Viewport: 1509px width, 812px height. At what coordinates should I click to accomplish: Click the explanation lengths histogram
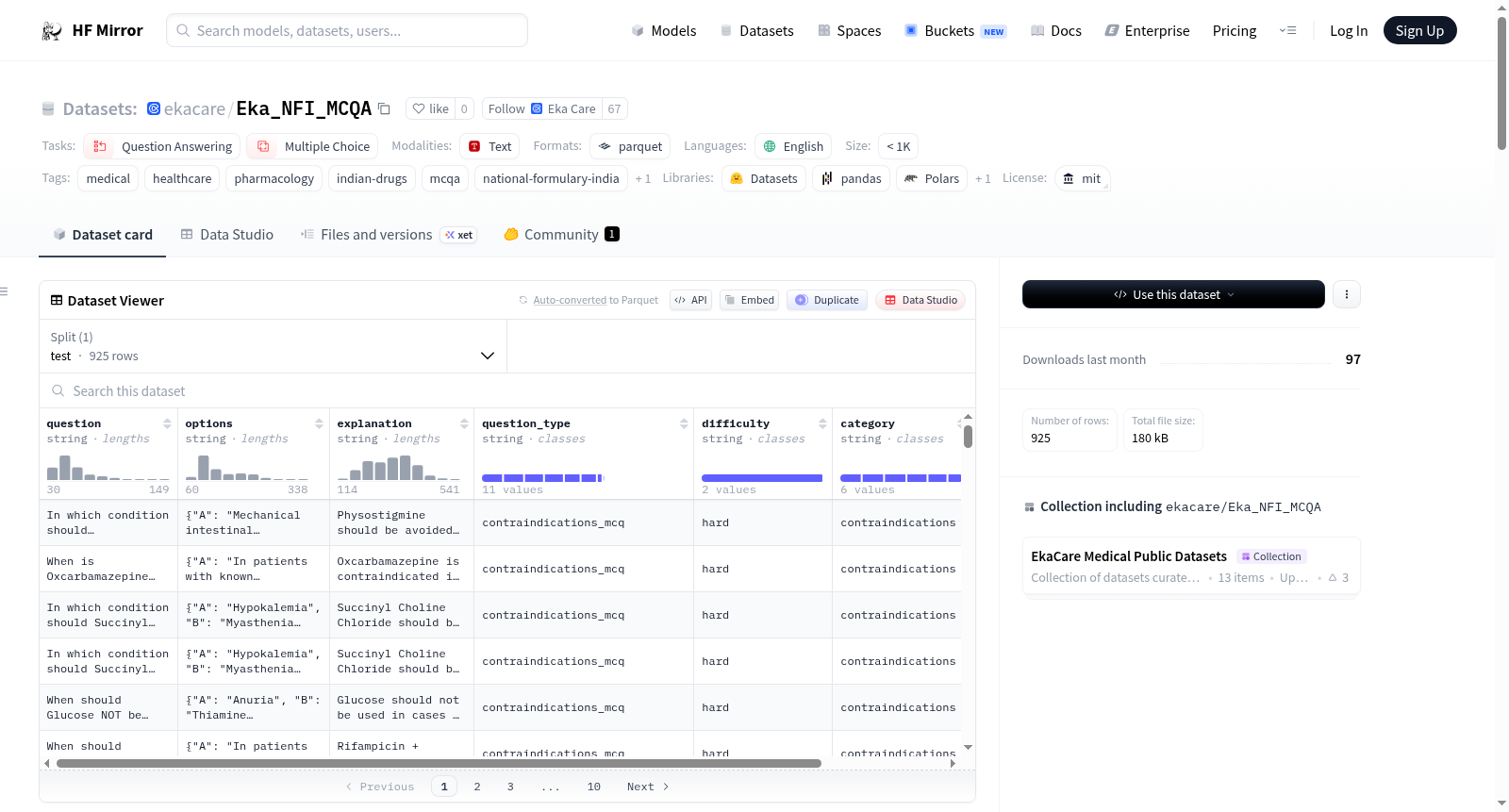pyautogui.click(x=399, y=468)
